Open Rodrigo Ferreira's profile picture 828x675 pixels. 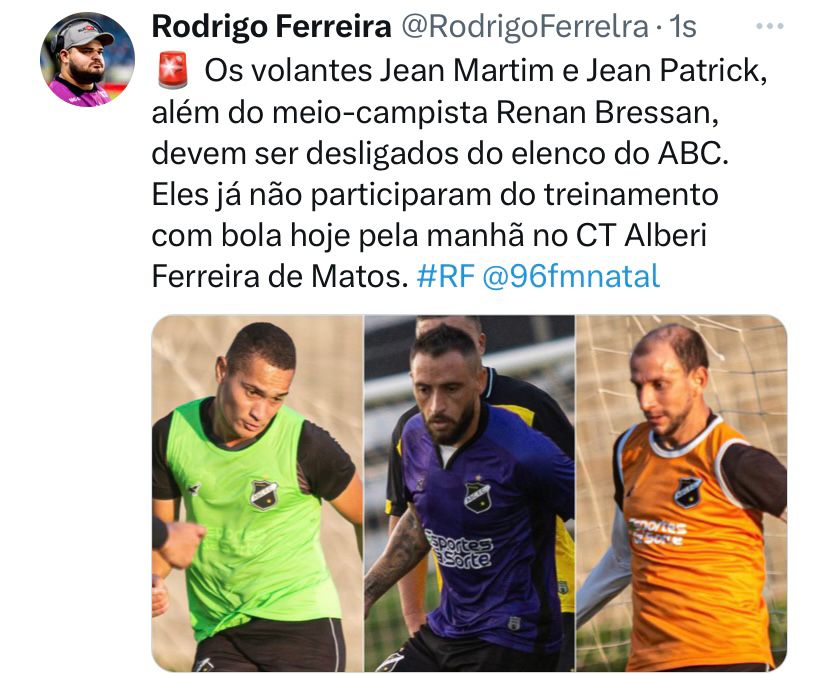pos(88,59)
